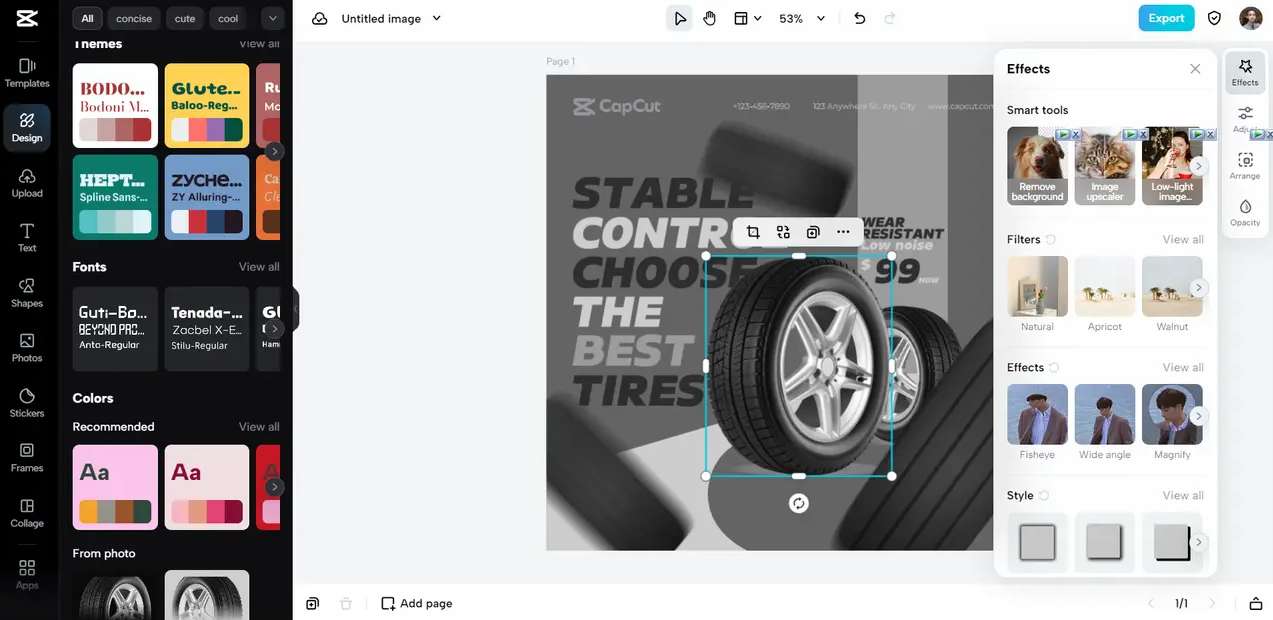
Task: Open the Effects tab in right rail
Action: tap(1245, 72)
